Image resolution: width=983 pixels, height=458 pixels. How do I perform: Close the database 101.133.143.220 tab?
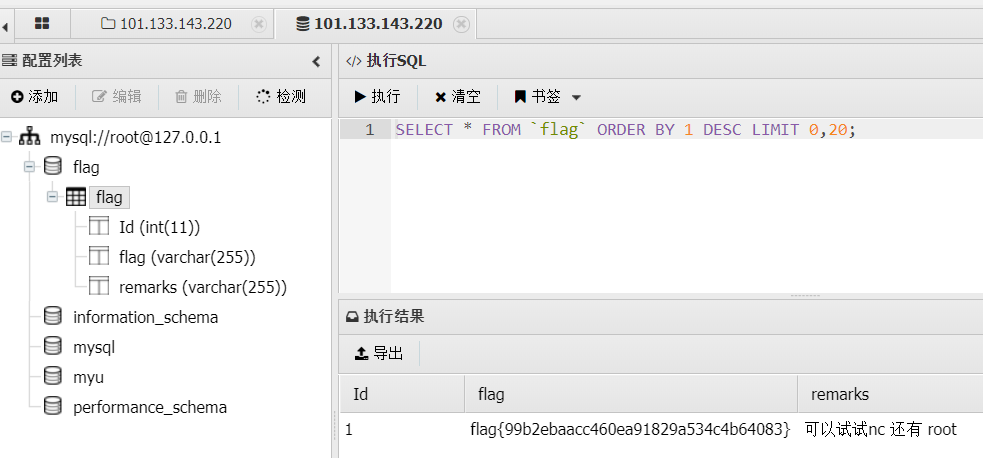461,24
